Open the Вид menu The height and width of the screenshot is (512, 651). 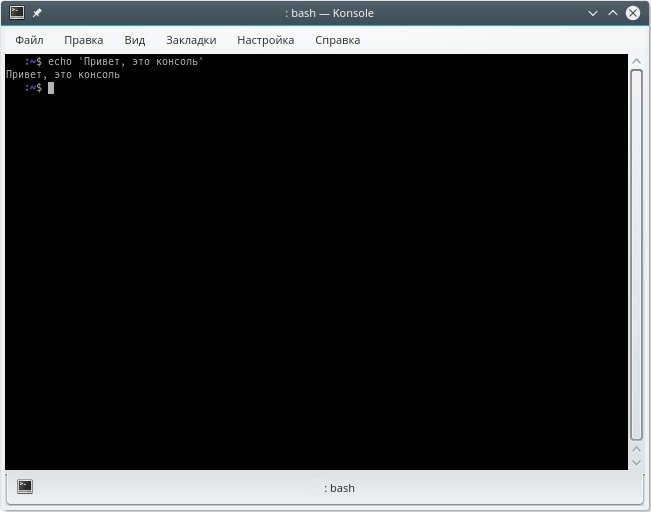[x=135, y=40]
